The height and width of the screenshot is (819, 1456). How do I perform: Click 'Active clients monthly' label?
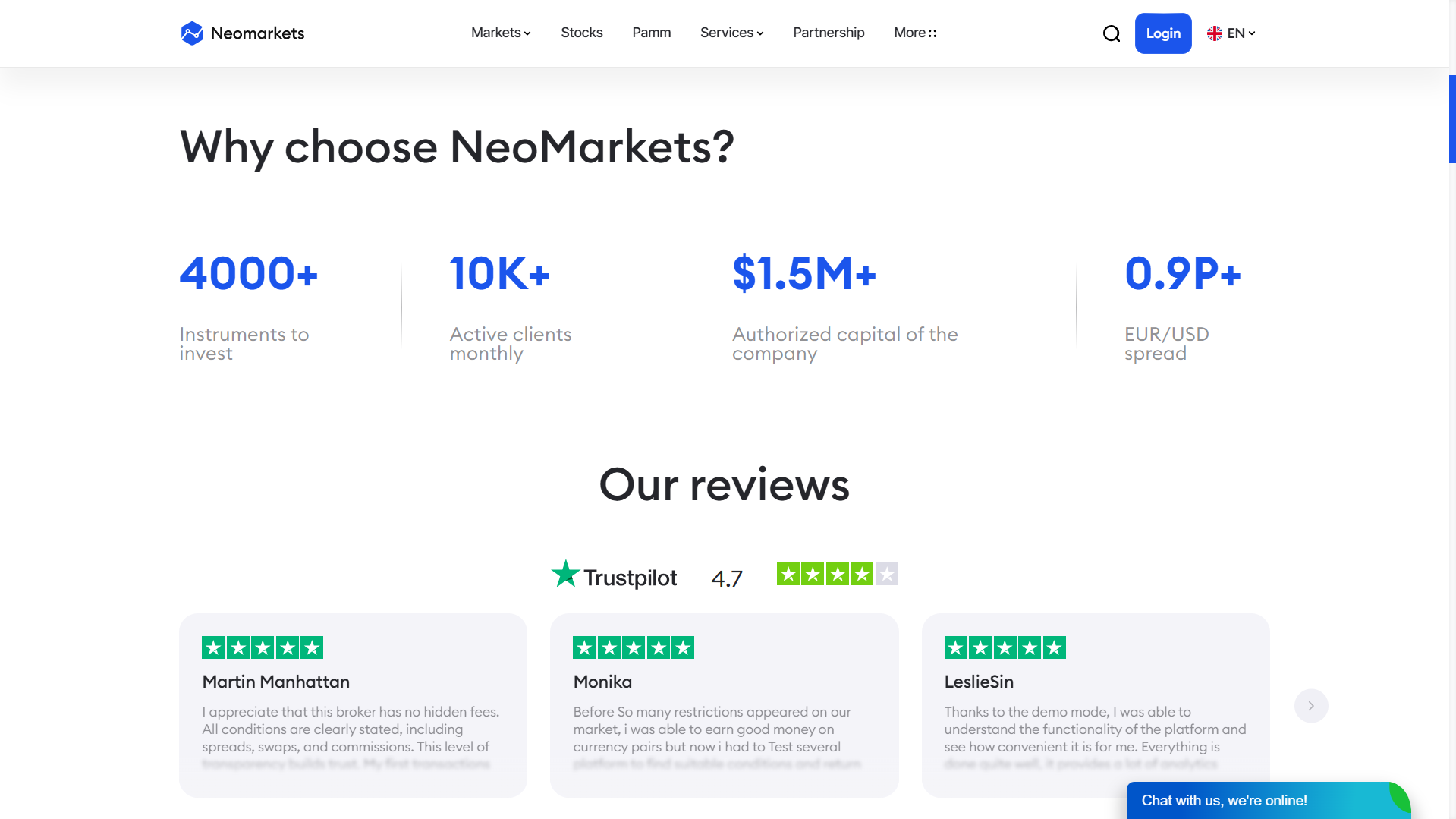pyautogui.click(x=511, y=344)
